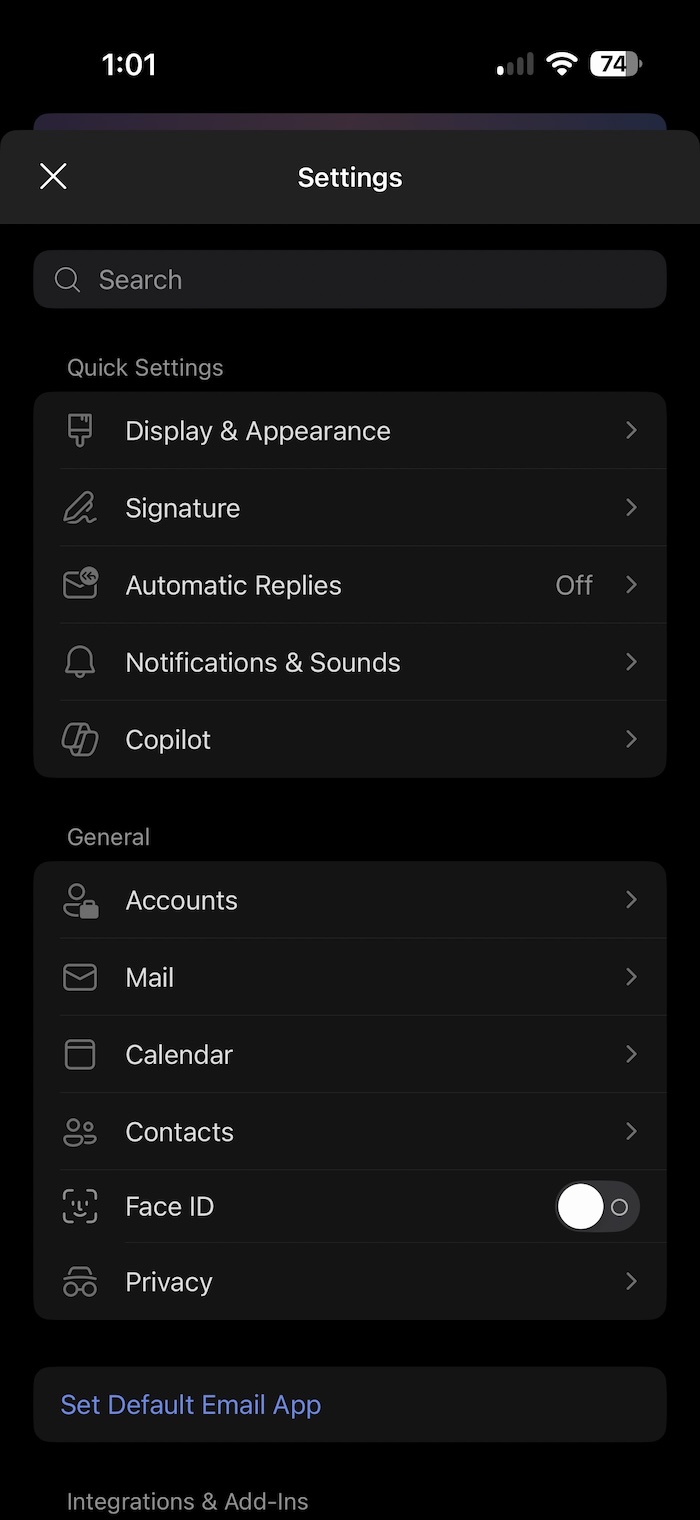Image resolution: width=700 pixels, height=1520 pixels.
Task: Tap the Privacy row label
Action: point(169,1283)
